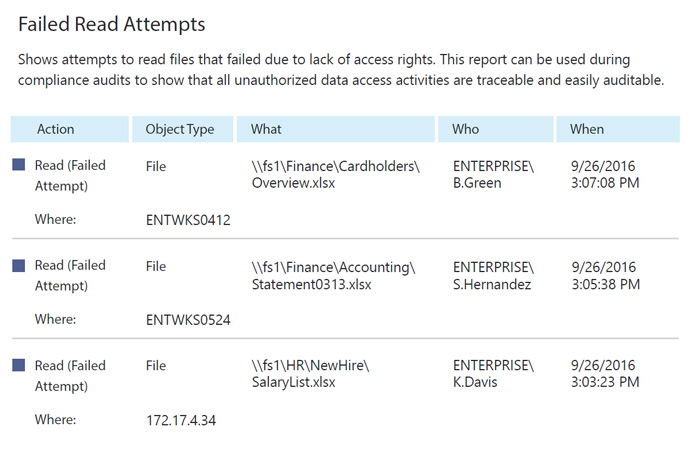The height and width of the screenshot is (450, 690).
Task: Click the What column header
Action: [x=336, y=129]
